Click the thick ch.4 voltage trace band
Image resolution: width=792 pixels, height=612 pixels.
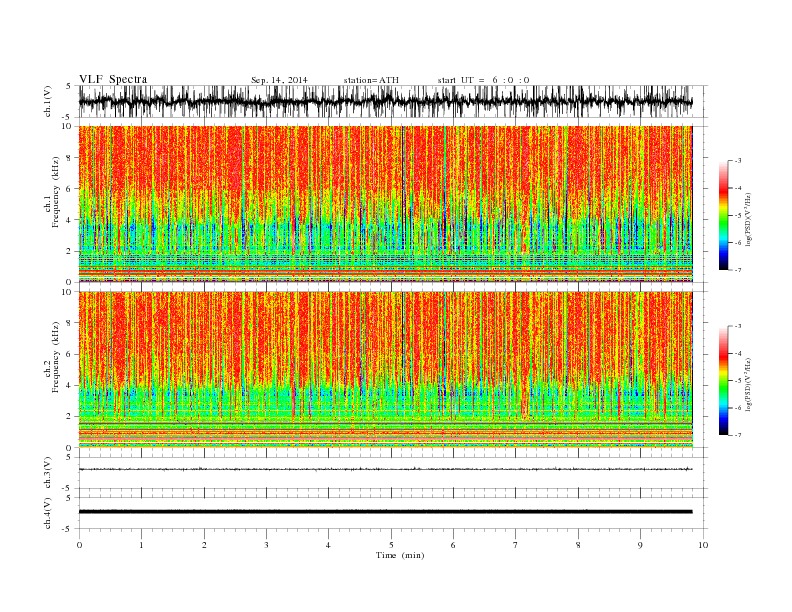click(x=385, y=512)
